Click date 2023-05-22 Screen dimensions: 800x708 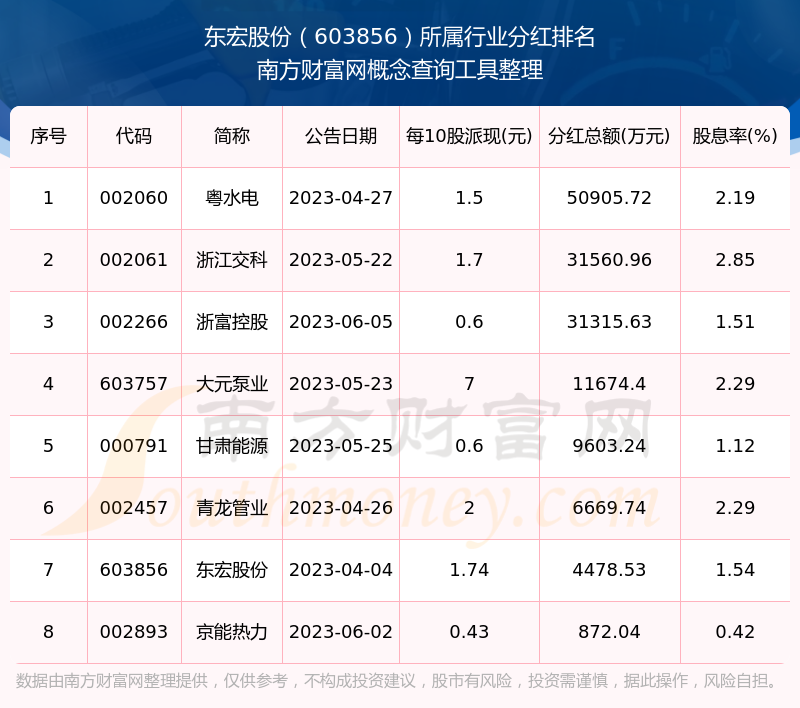click(341, 260)
